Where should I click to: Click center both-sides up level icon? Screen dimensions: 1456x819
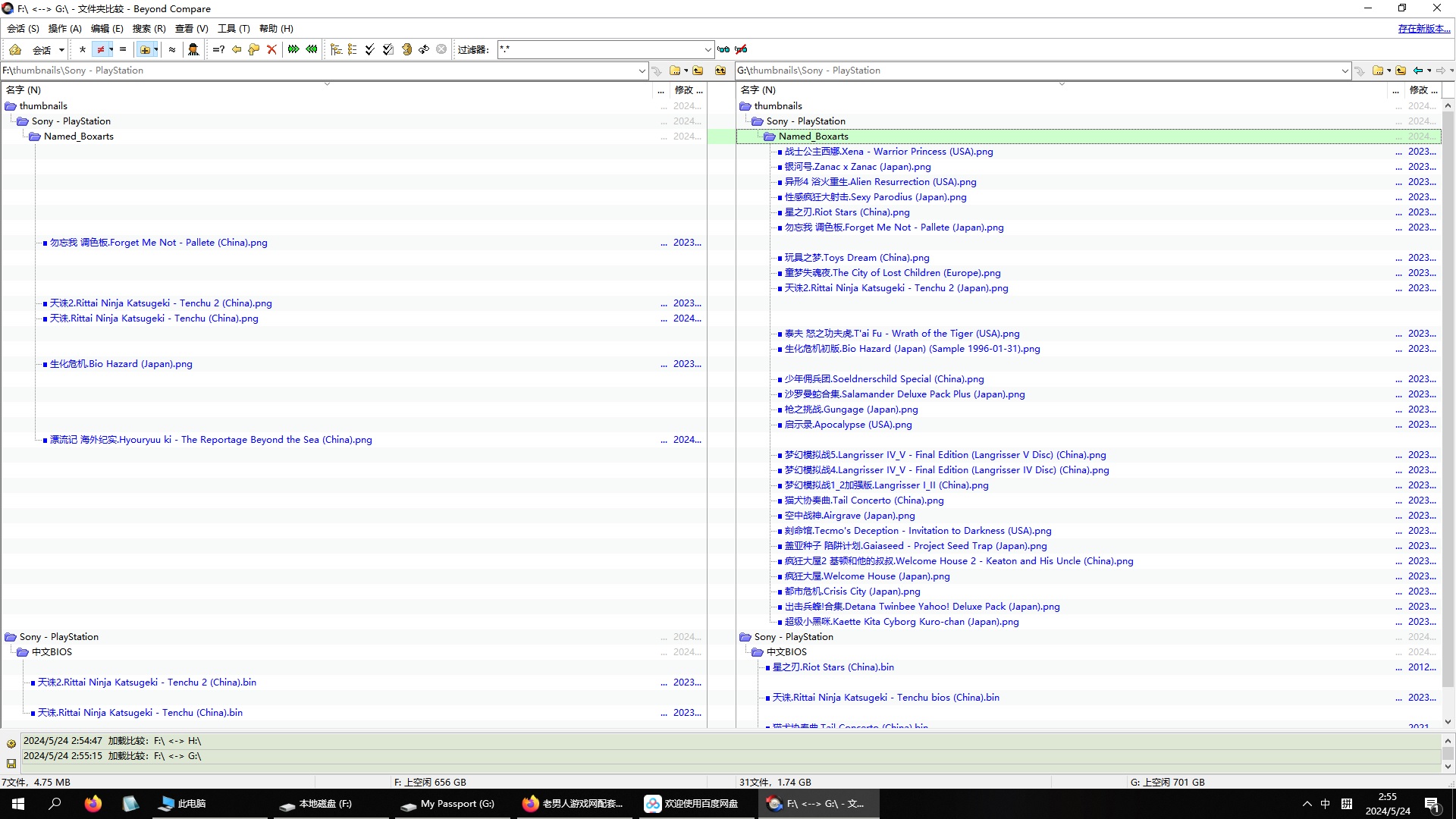[720, 71]
